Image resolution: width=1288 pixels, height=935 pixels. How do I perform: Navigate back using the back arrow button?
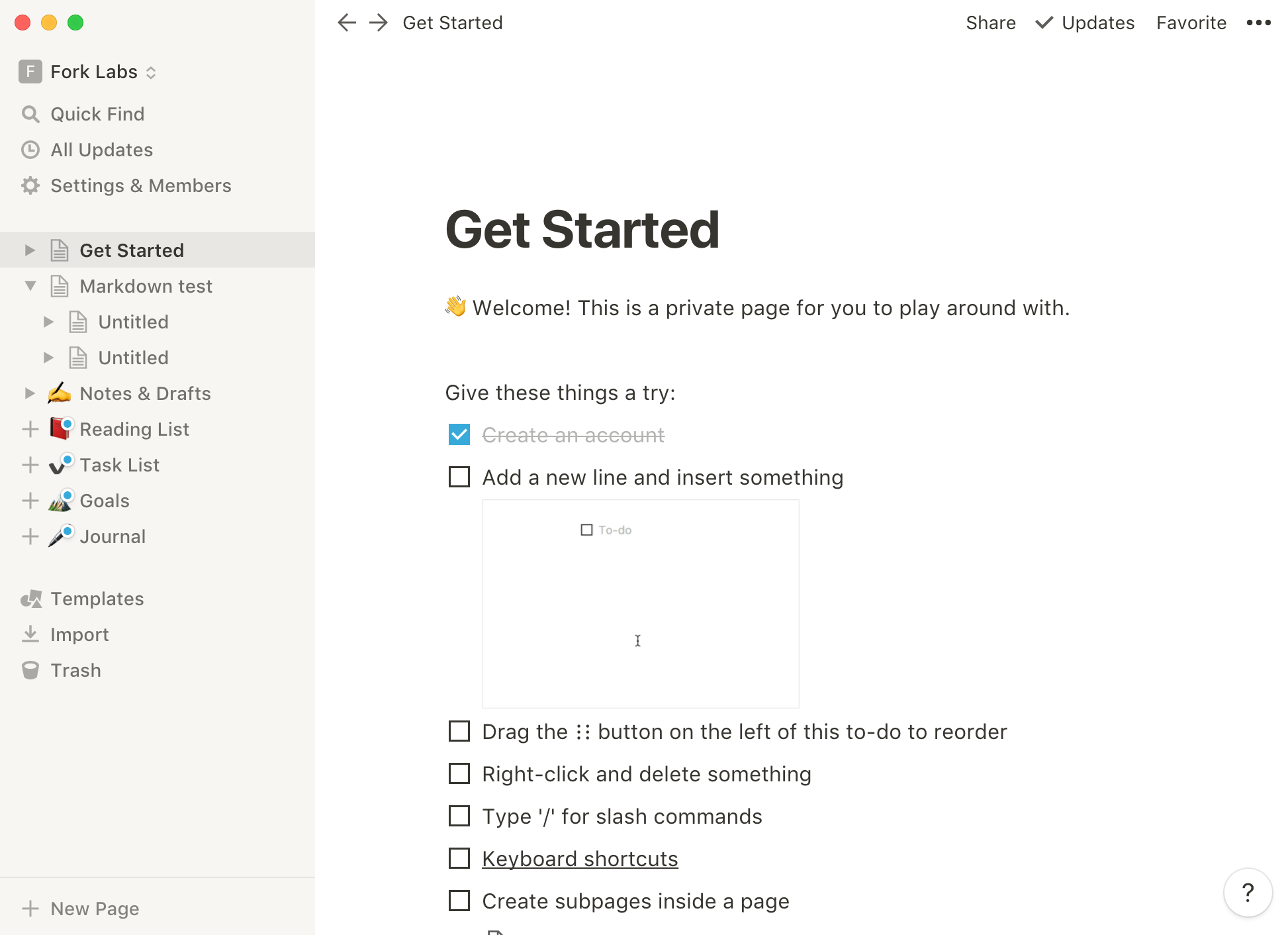click(347, 22)
